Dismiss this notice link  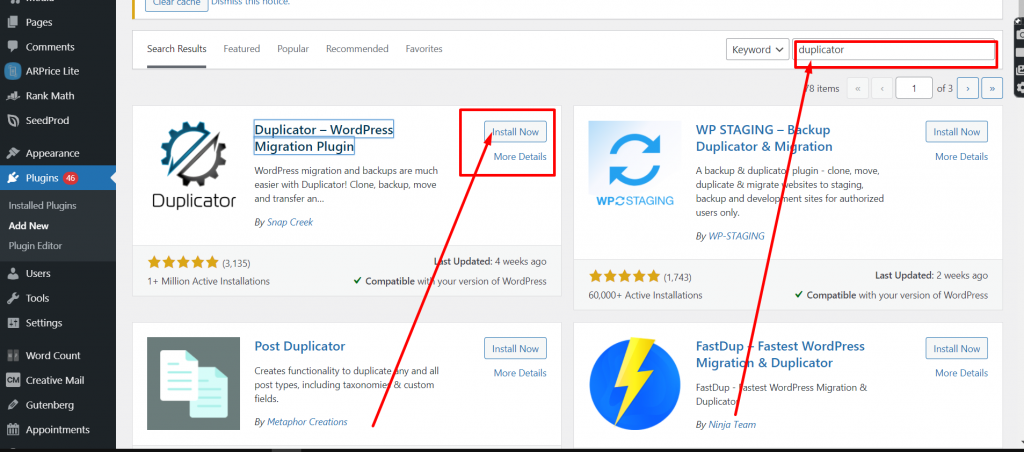[x=250, y=3]
